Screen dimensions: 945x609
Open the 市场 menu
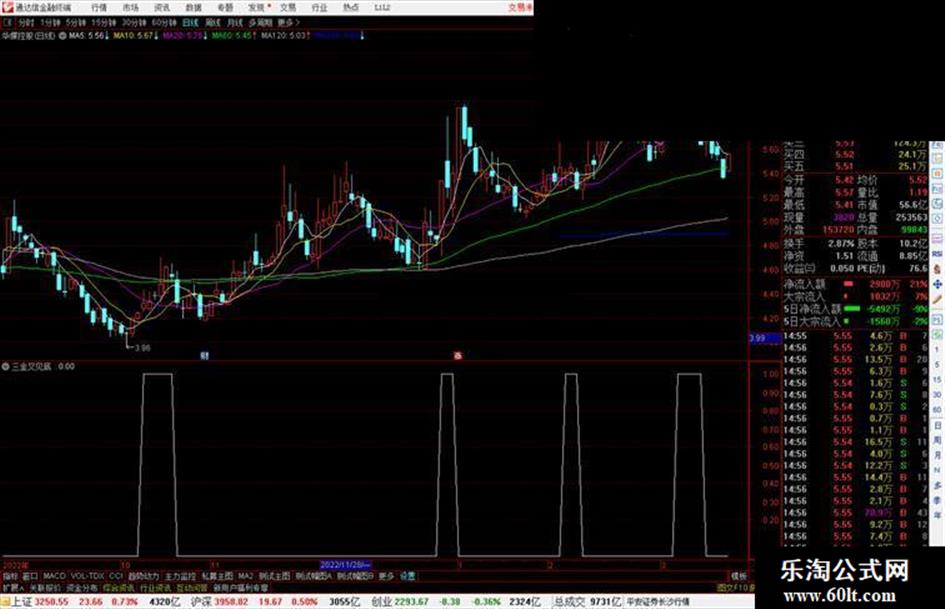point(130,7)
